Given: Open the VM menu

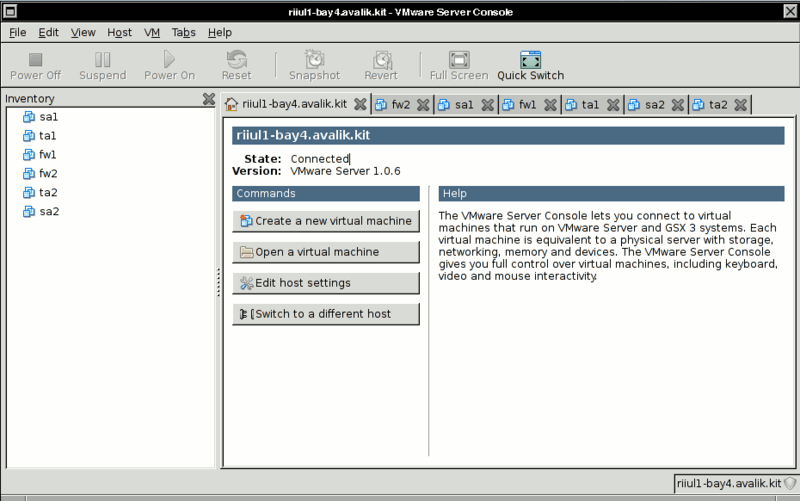Looking at the screenshot, I should pyautogui.click(x=152, y=33).
